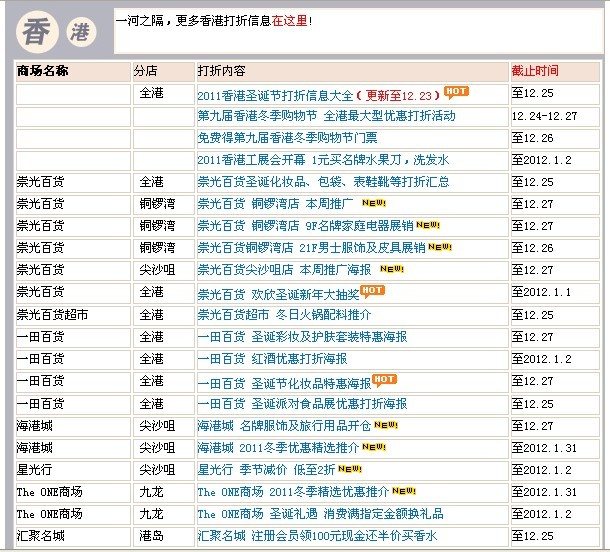
Task: Open 一田百货 圣诞派对食品展优惠打折海报 link
Action: 302,404
